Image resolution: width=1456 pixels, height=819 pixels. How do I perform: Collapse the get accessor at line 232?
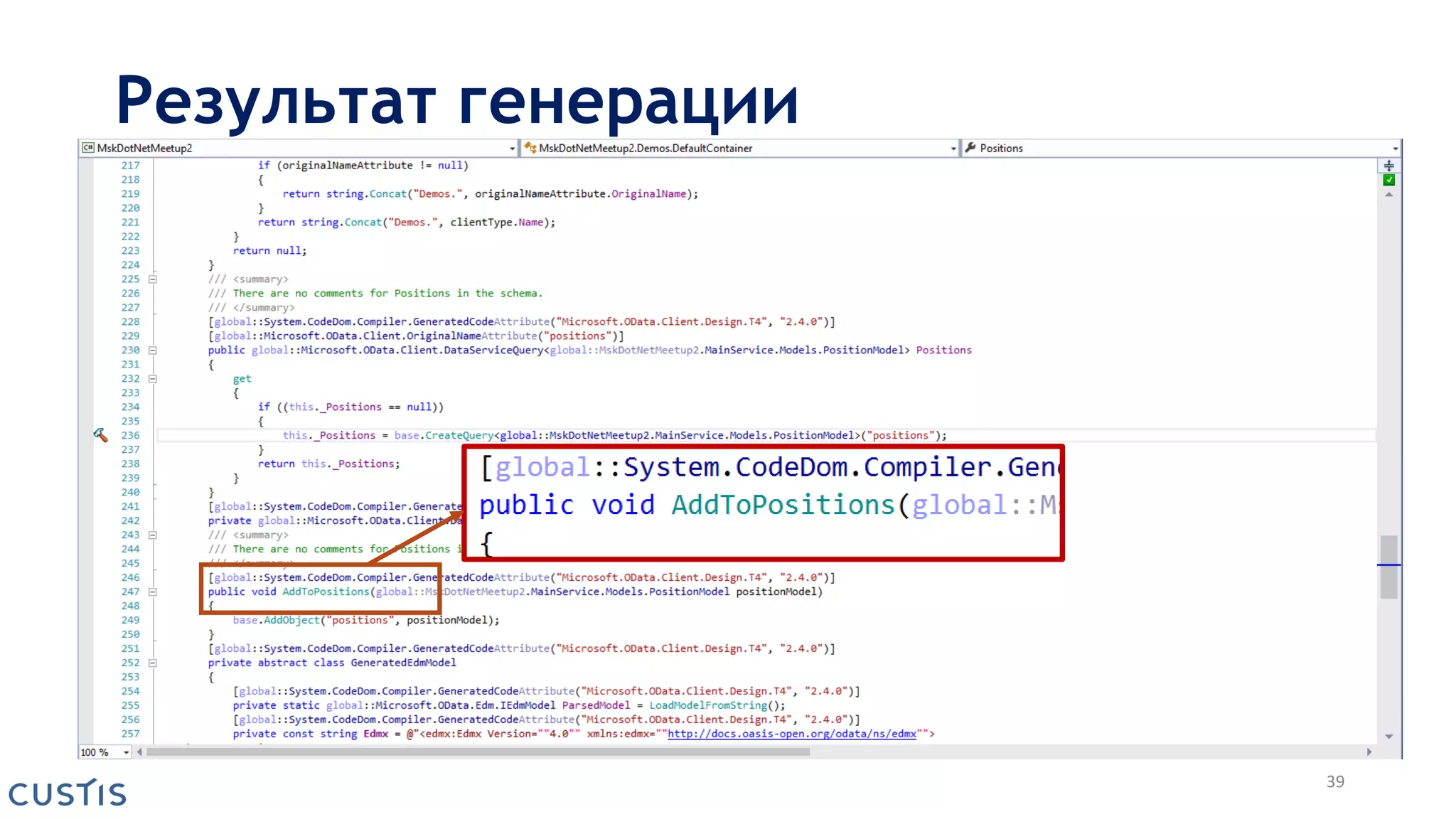click(152, 379)
